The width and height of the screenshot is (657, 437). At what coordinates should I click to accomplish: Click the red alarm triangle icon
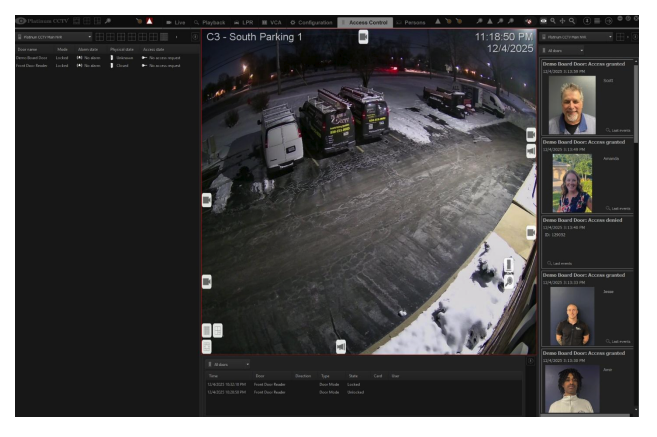point(149,21)
